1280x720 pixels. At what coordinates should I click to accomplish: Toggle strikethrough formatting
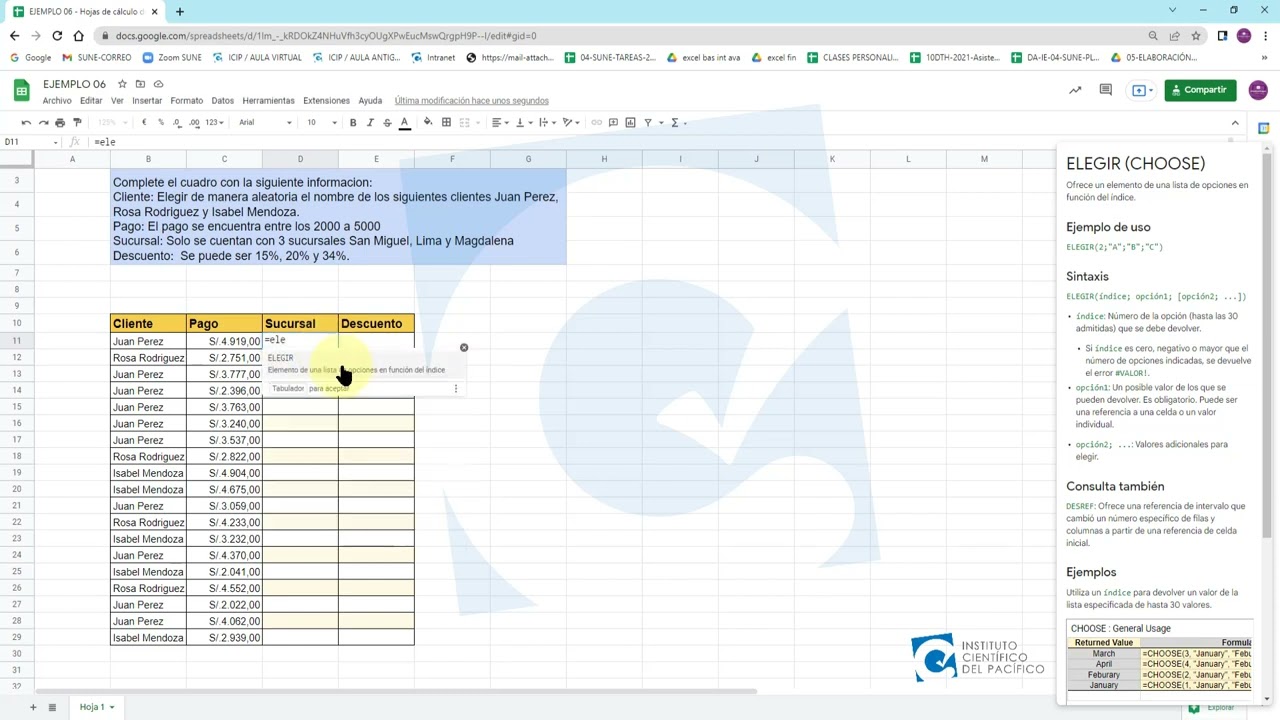pyautogui.click(x=387, y=123)
